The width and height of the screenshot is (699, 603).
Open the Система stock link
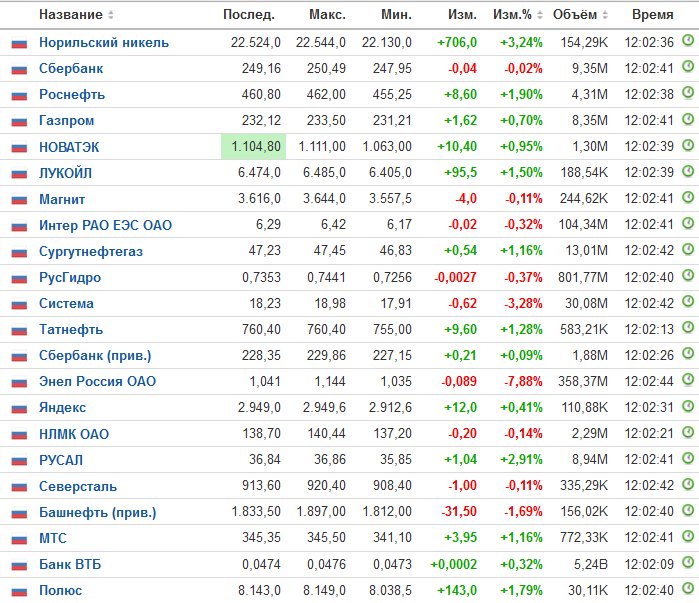66,304
